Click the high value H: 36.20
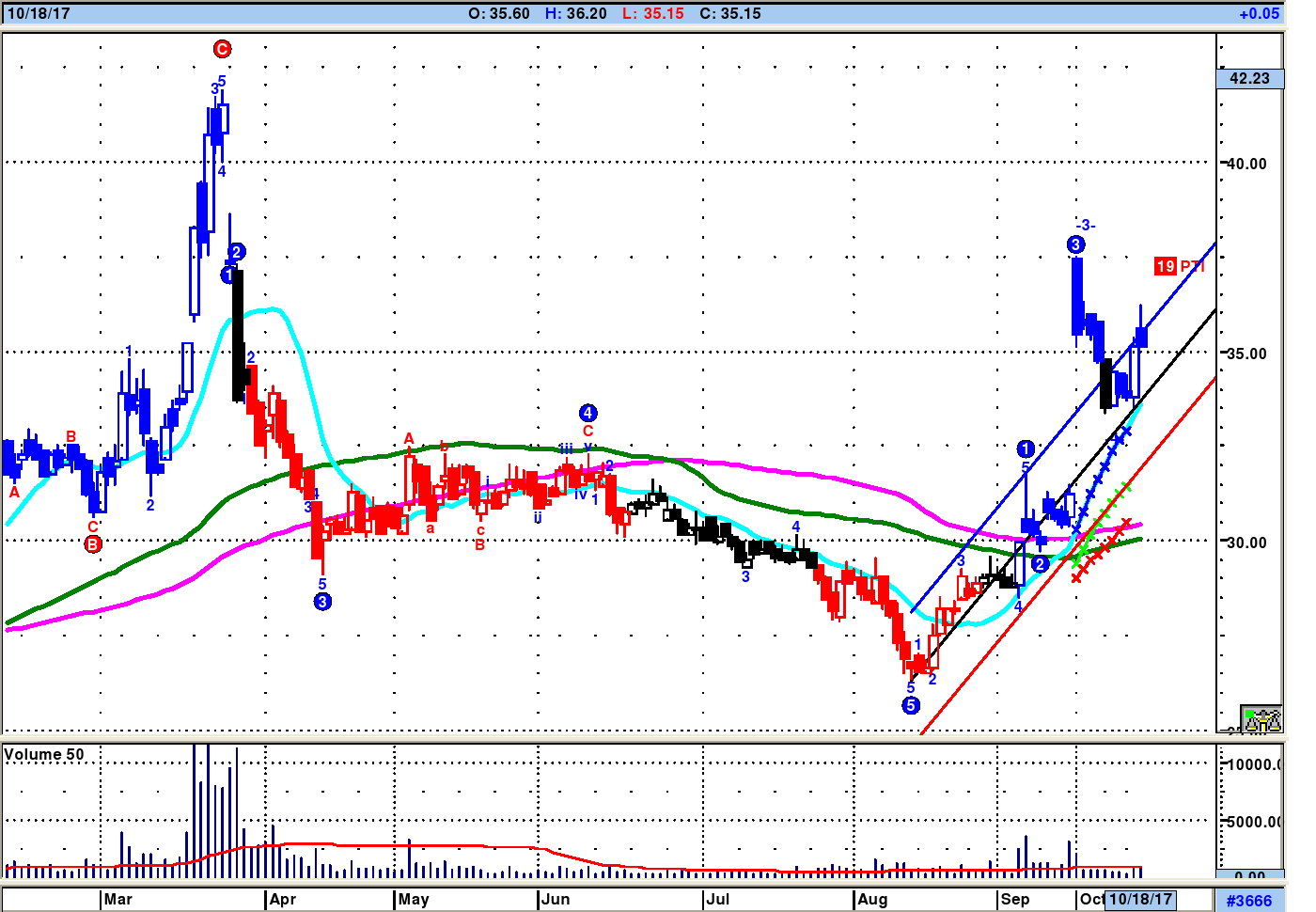This screenshot has width=1316, height=912. click(x=576, y=13)
